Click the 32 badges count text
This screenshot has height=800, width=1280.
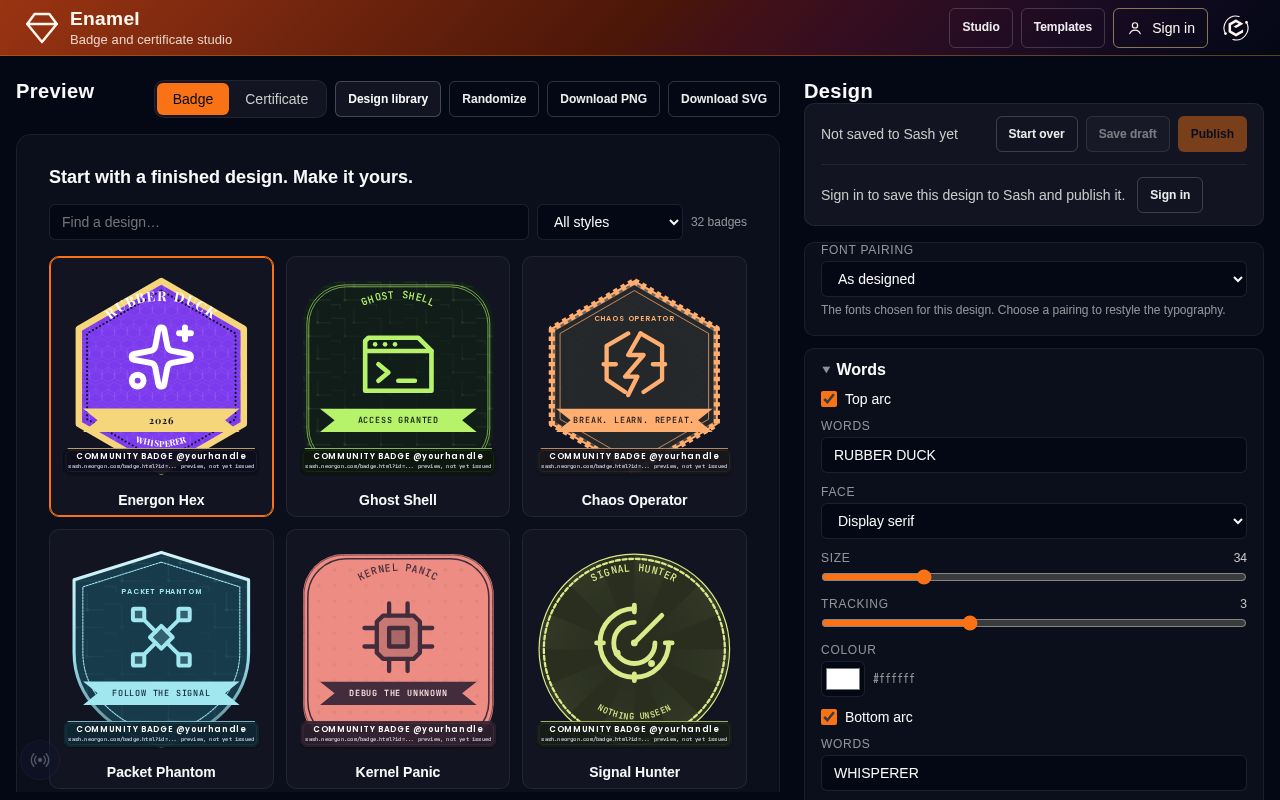coord(719,222)
